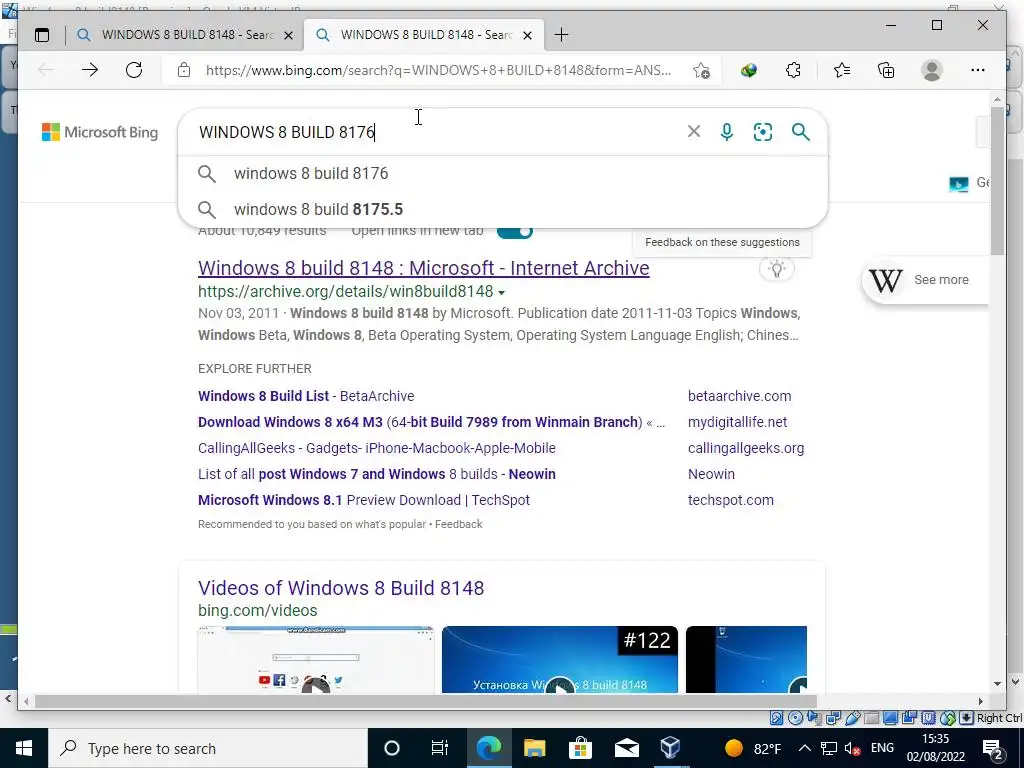Open the Collections icon

pos(886,70)
